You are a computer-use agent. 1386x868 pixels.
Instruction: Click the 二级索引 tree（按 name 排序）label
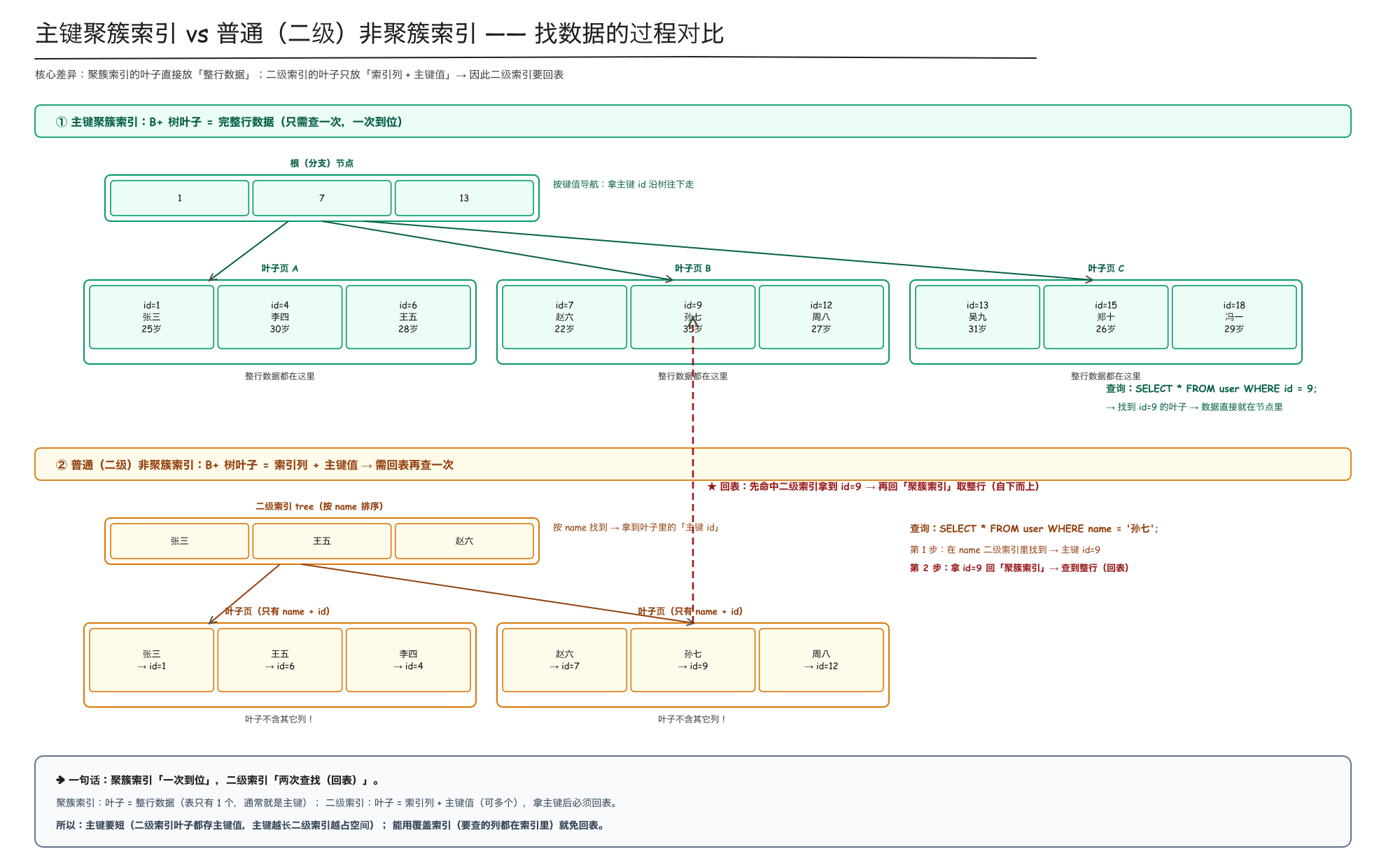(x=319, y=506)
